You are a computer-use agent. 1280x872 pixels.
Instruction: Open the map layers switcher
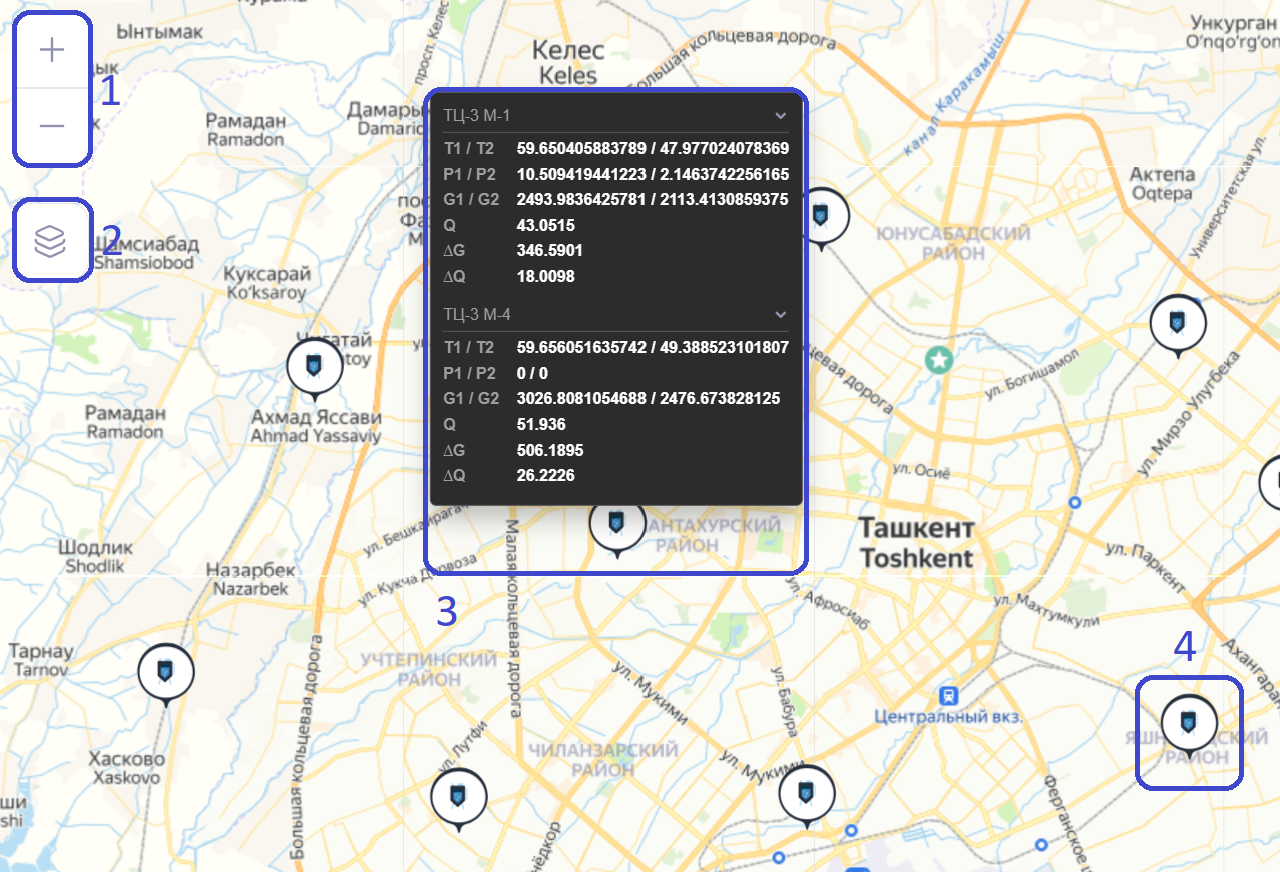pyautogui.click(x=51, y=241)
